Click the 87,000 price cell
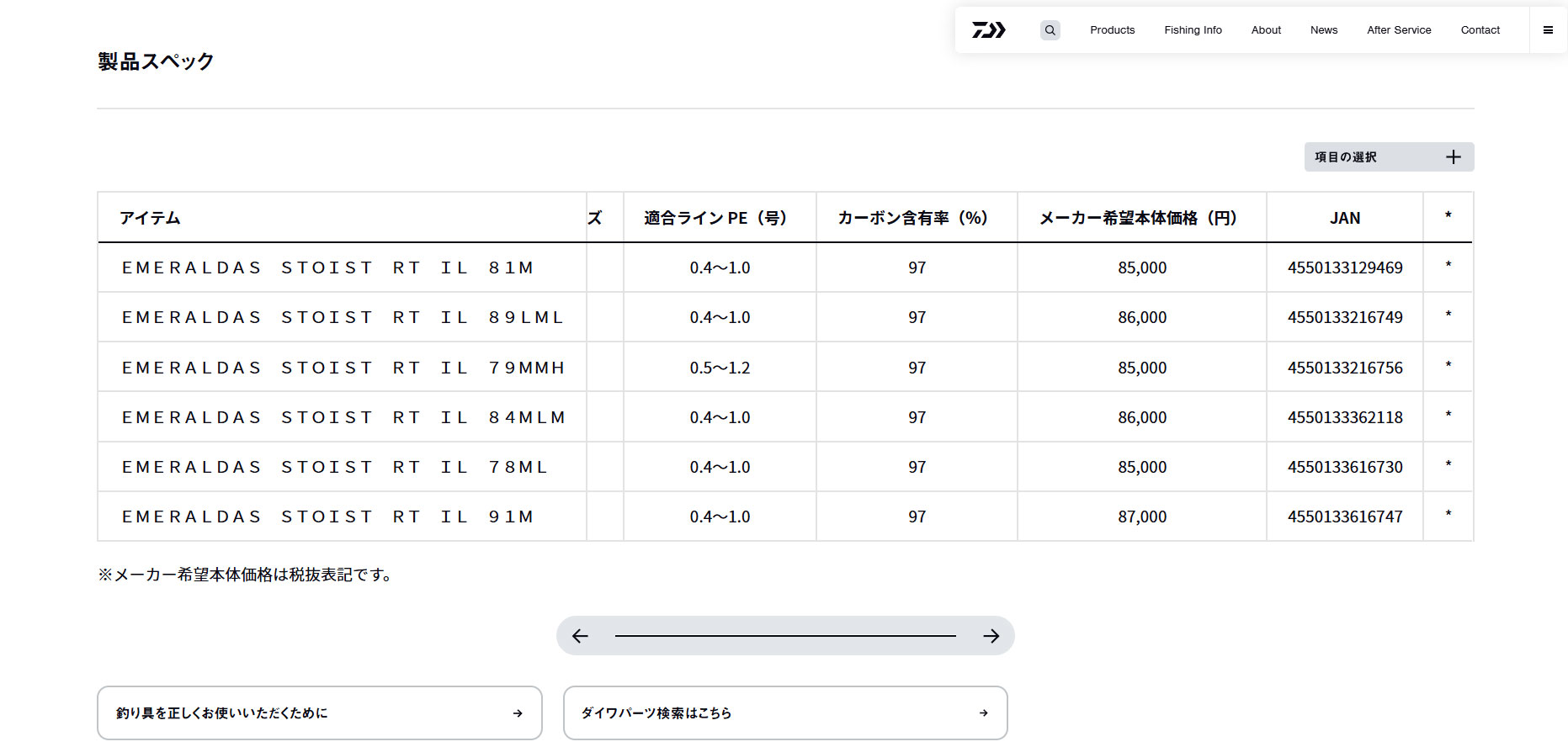The image size is (1568, 747). click(x=1142, y=517)
